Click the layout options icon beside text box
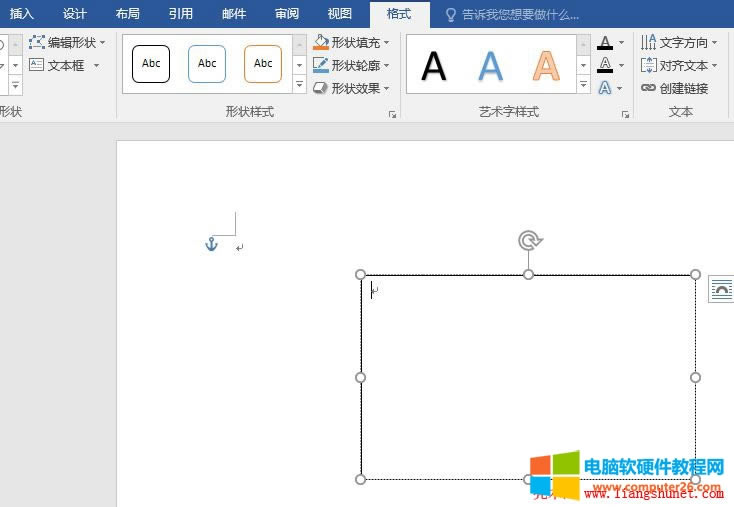The height and width of the screenshot is (507, 734). 721,290
